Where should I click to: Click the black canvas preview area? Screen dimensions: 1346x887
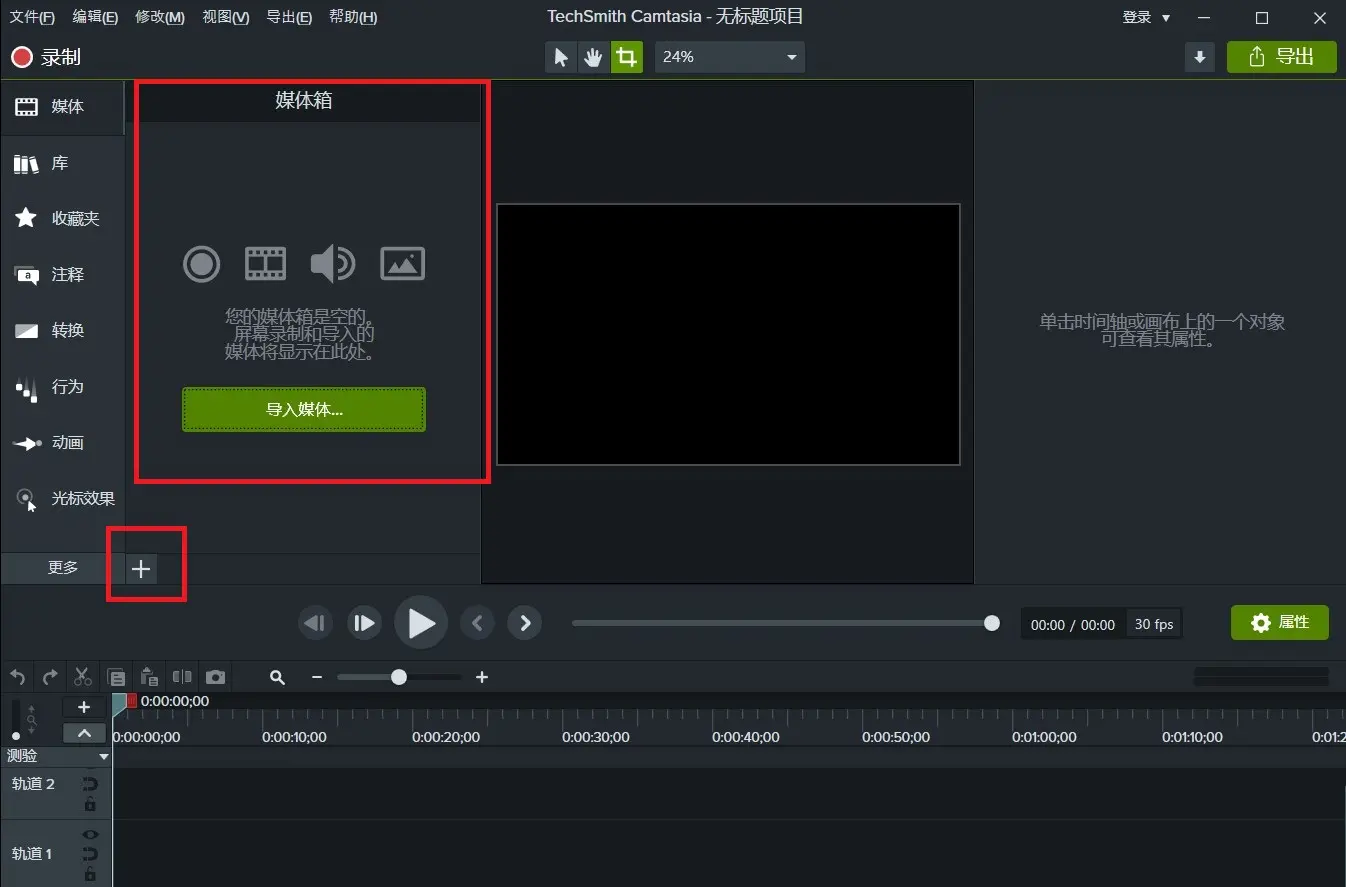point(728,334)
